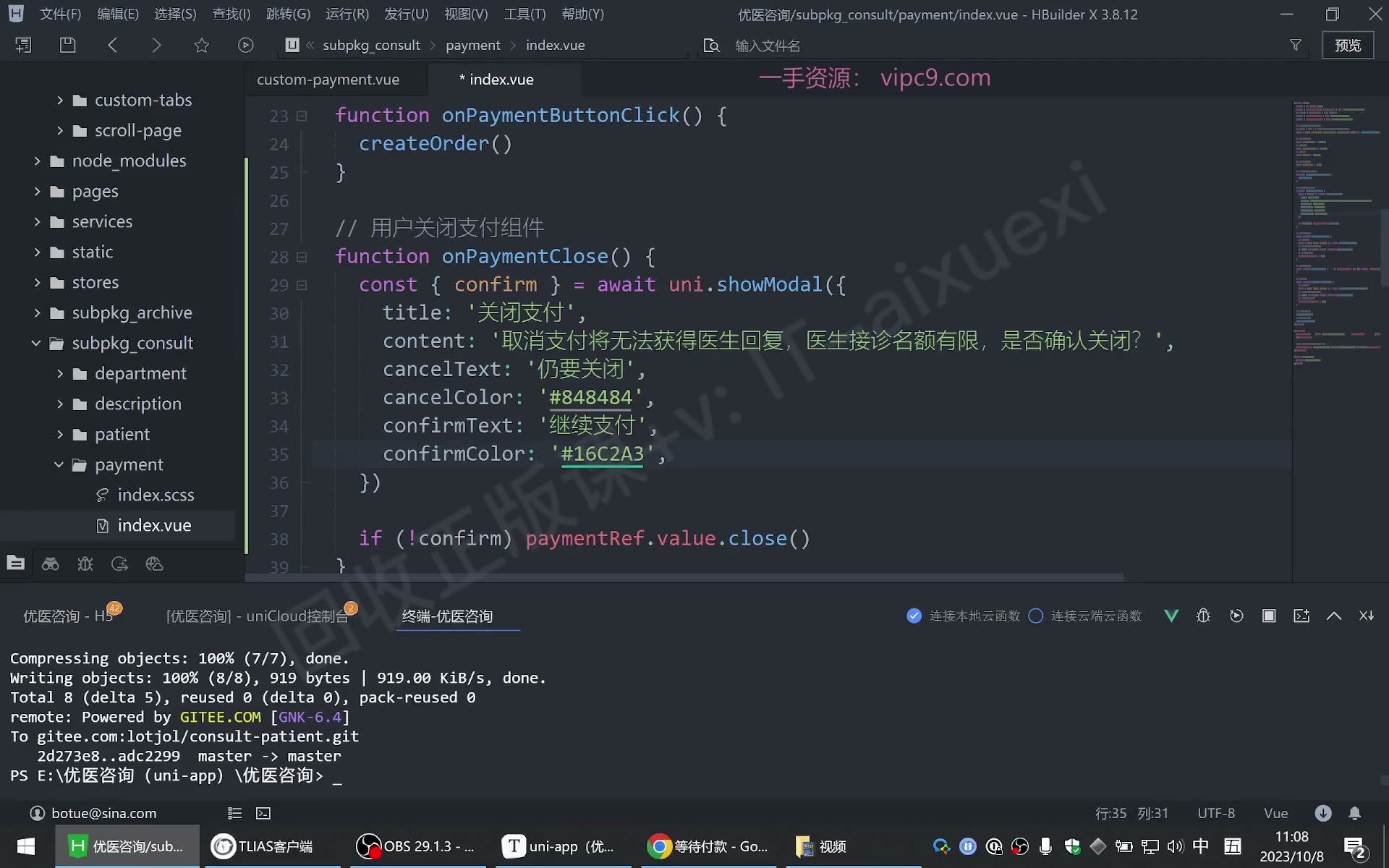Click the run play icon in toolbar
This screenshot has width=1389, height=868.
[246, 45]
